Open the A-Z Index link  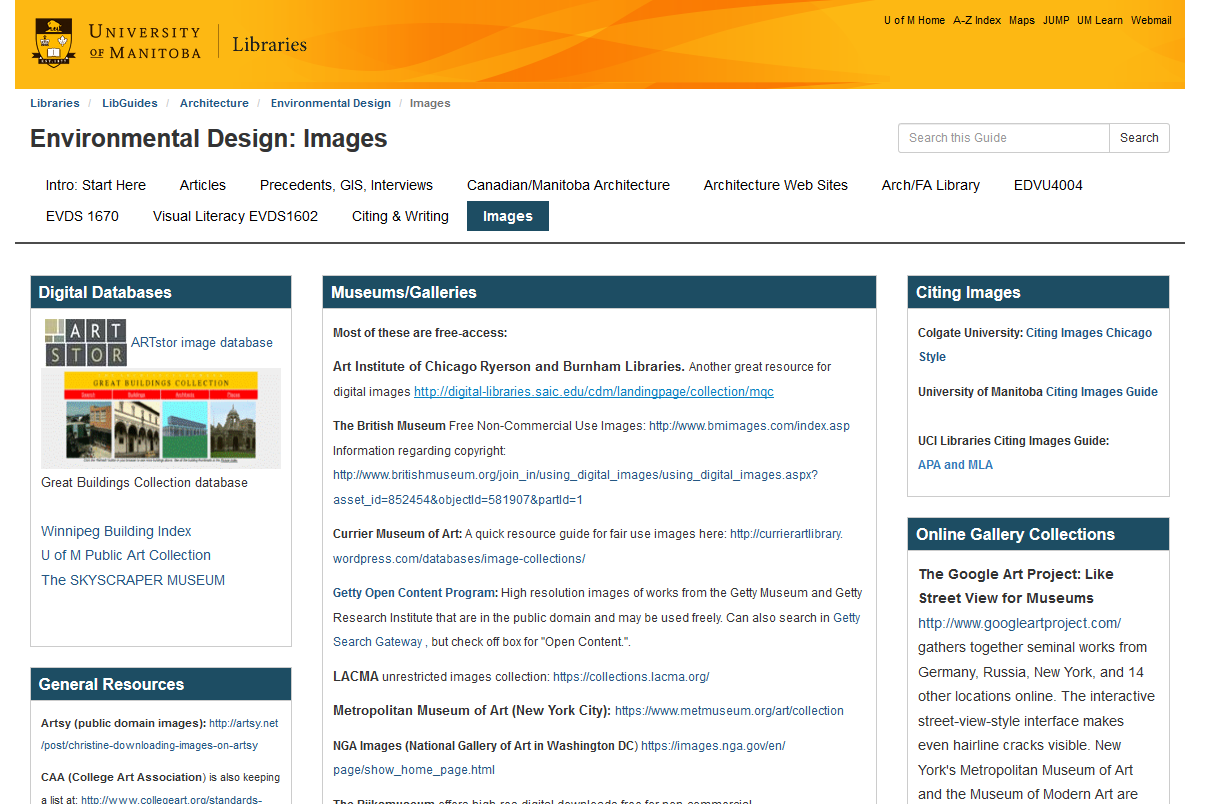977,20
